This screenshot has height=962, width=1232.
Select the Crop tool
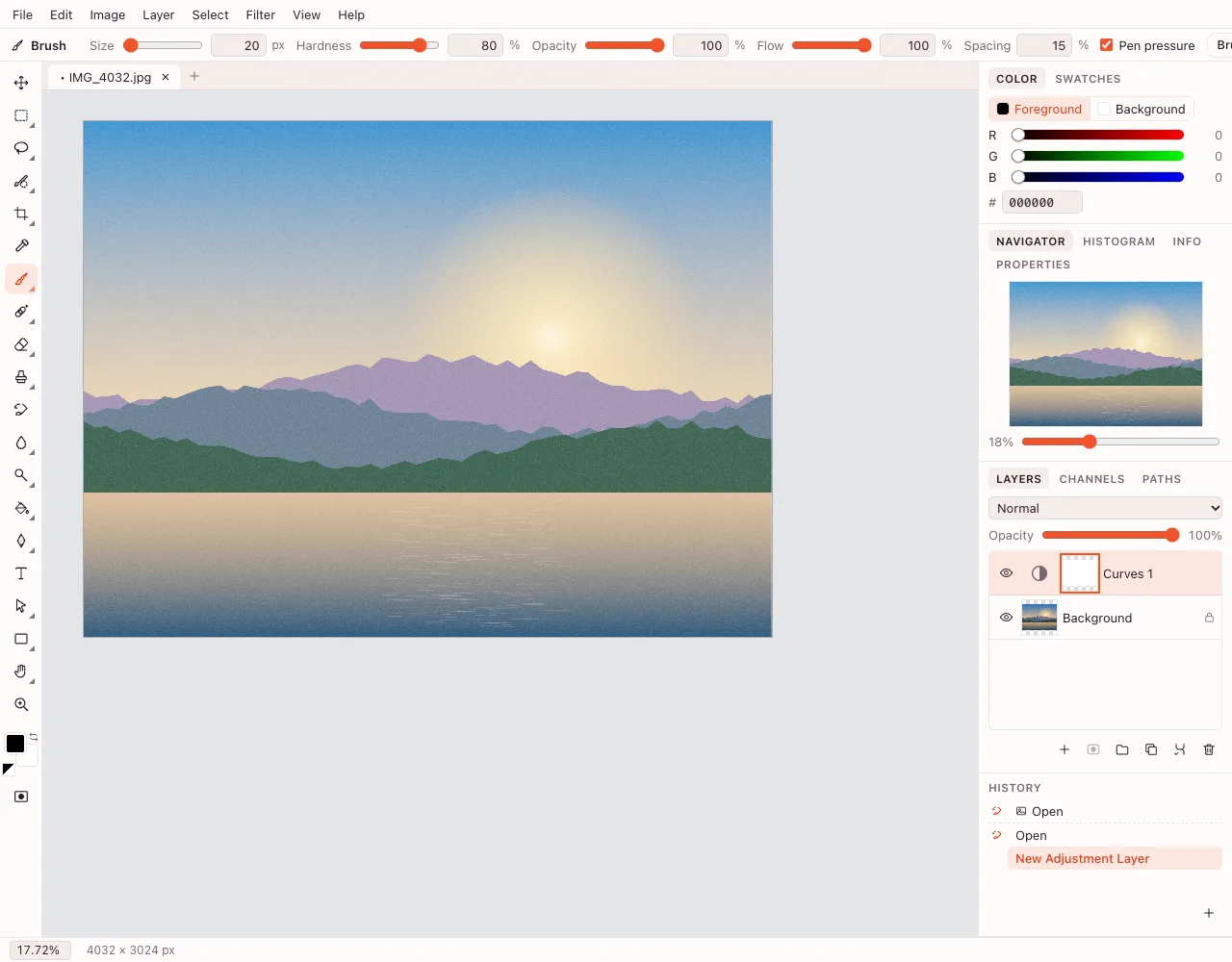click(x=21, y=214)
